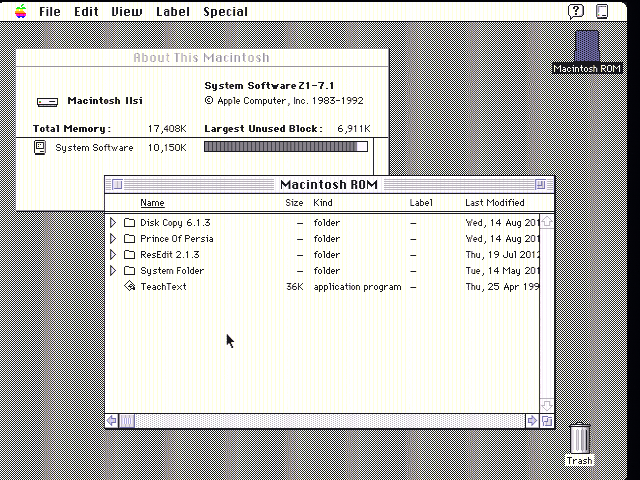
Task: Click the Total Memory 17,408K value
Action: click(167, 129)
